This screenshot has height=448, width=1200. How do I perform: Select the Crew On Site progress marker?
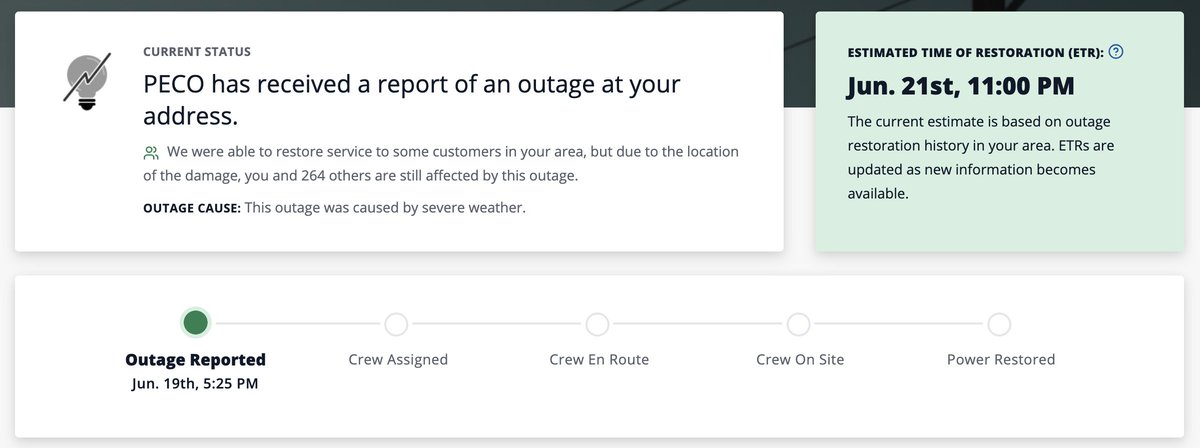798,324
